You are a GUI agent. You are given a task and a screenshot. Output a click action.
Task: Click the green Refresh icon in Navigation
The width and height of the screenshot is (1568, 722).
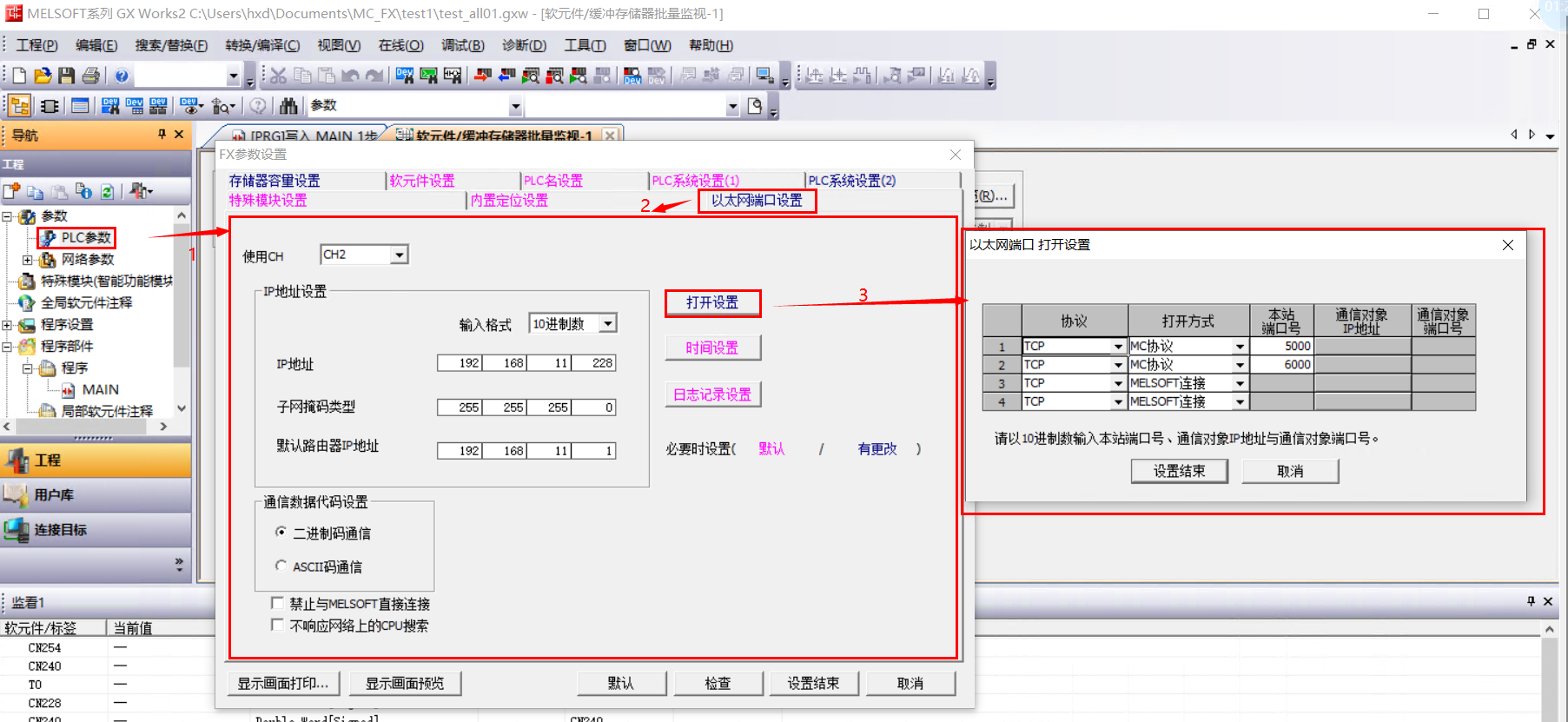(x=107, y=191)
